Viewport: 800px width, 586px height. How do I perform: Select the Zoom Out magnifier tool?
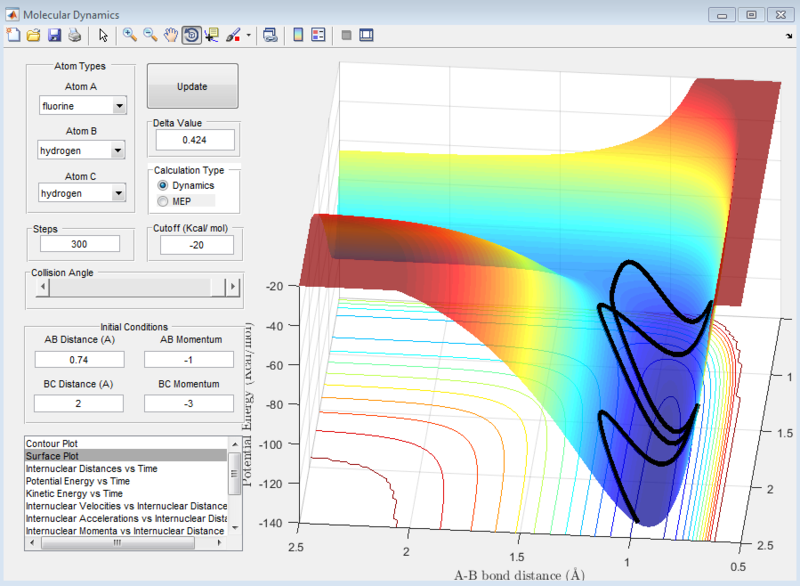150,35
